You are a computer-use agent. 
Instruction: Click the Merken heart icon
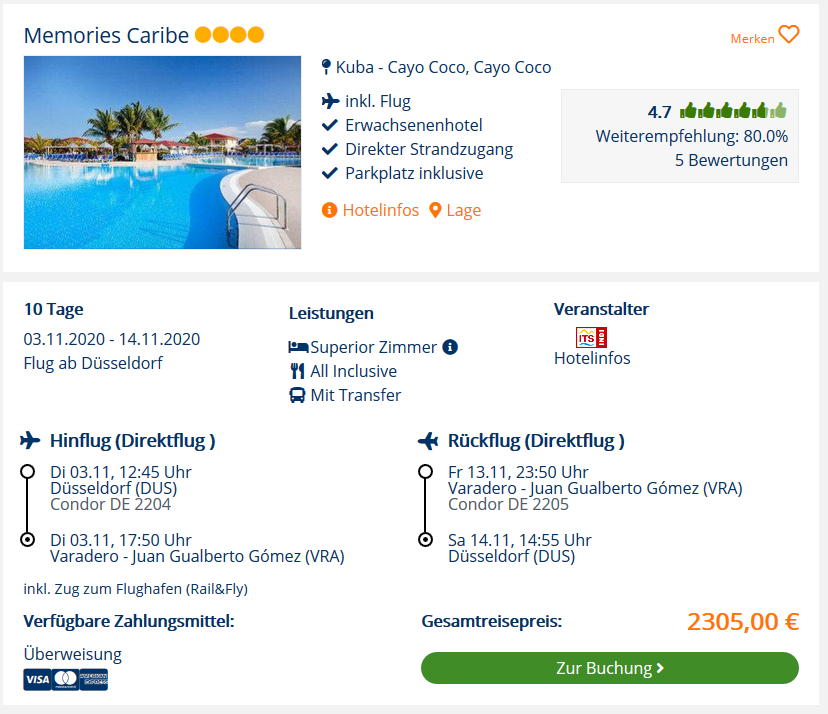coord(789,35)
